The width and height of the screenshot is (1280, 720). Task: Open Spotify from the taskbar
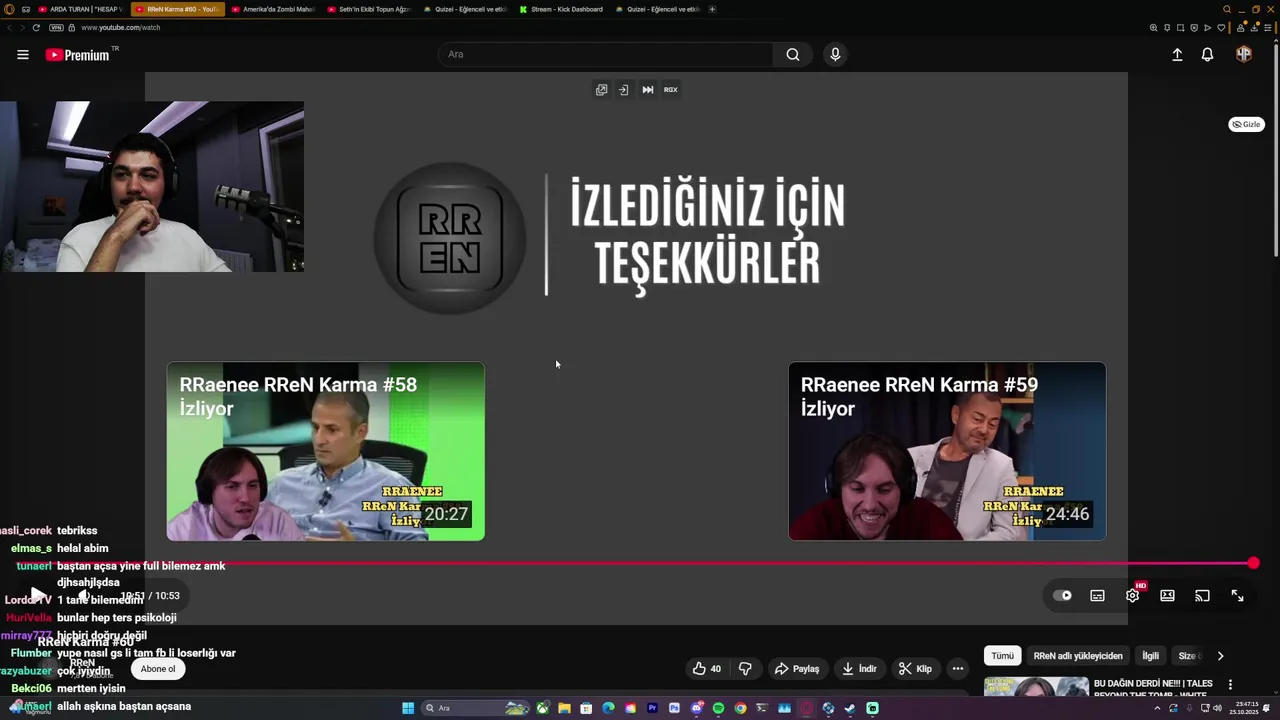pyautogui.click(x=718, y=708)
